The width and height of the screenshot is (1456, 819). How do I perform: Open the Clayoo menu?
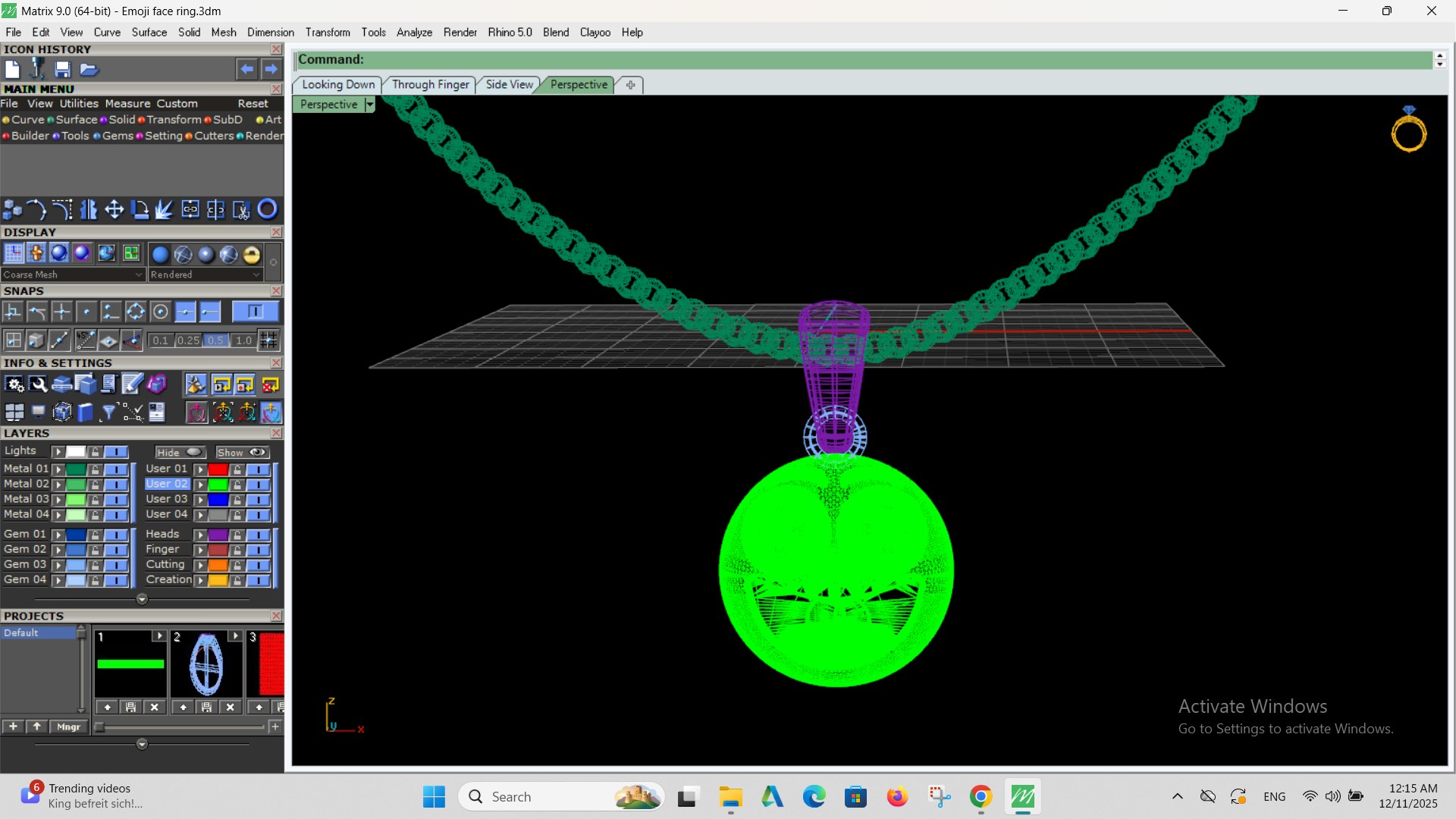595,33
